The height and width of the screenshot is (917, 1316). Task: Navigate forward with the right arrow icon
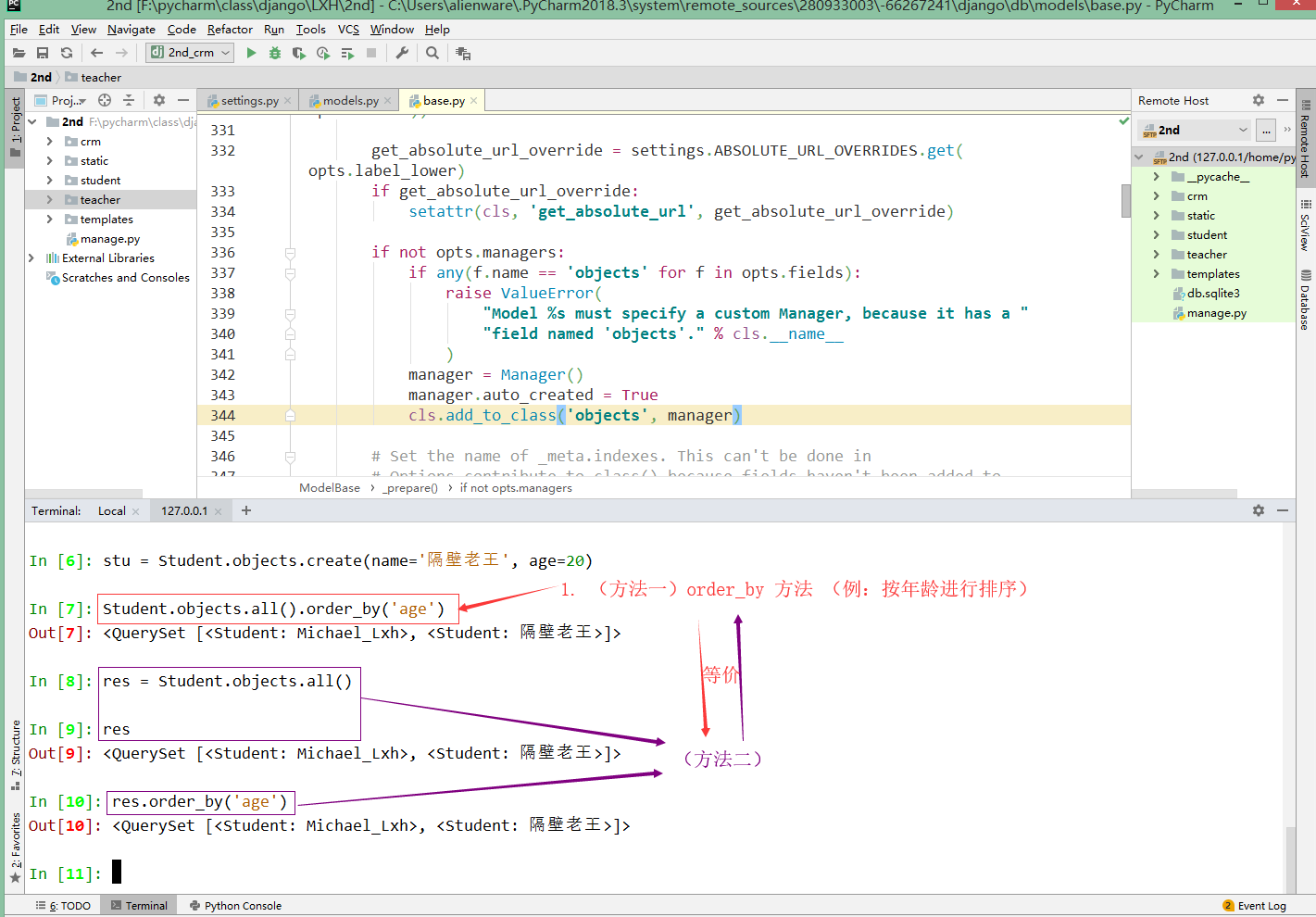(x=122, y=54)
